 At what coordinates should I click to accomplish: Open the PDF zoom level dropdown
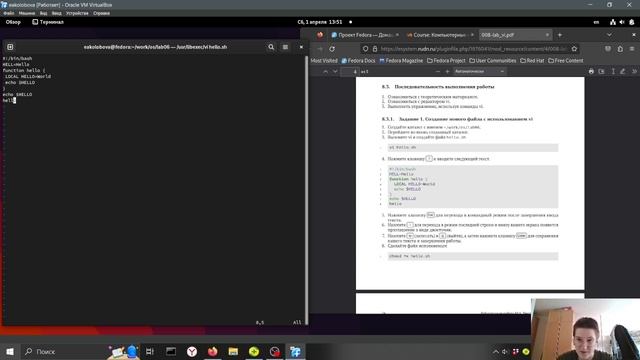point(479,71)
